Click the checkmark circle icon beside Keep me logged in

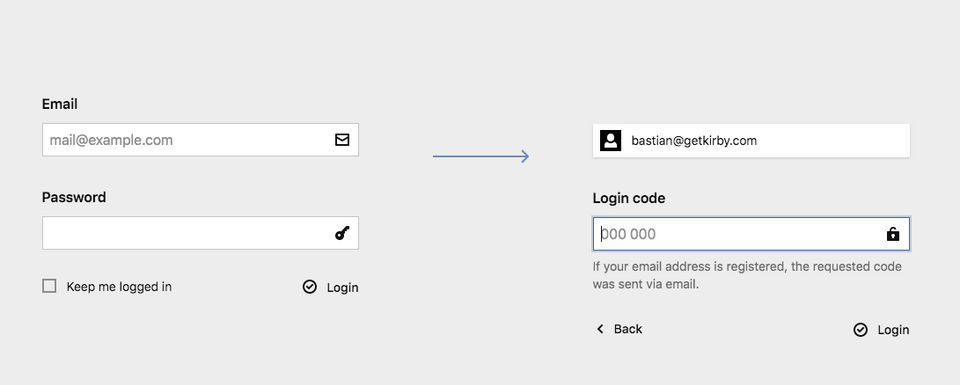pyautogui.click(x=310, y=287)
